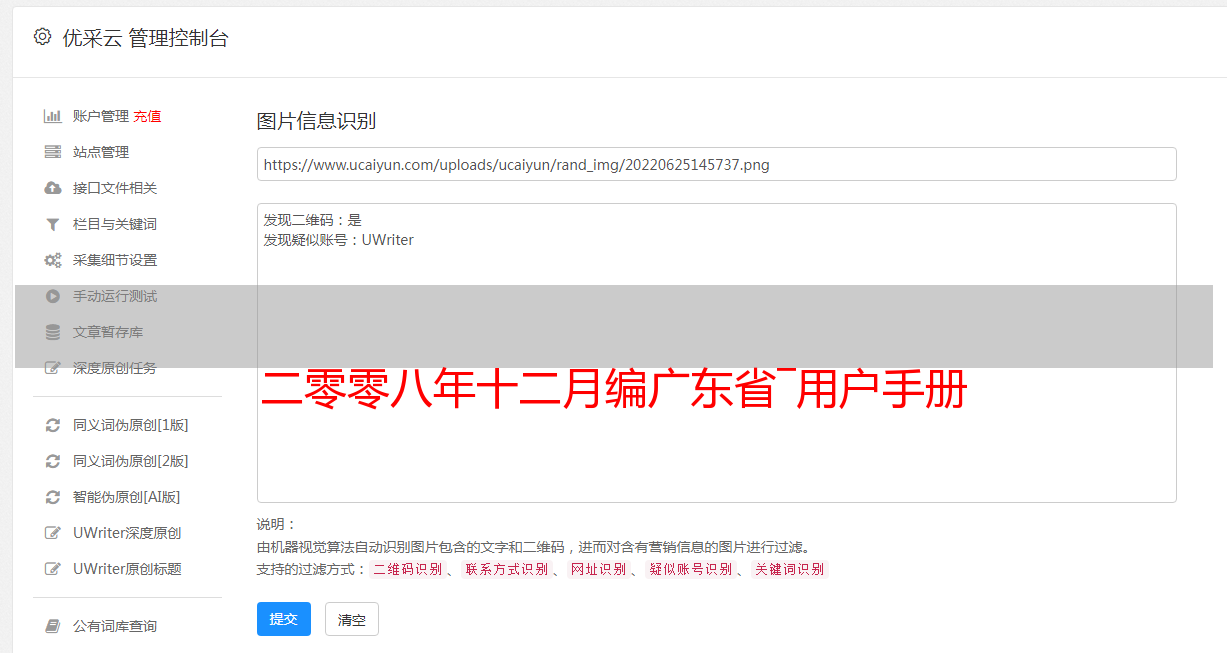The image size is (1227, 653).
Task: Click the refresh icon for 同义词伪原创[2版]
Action: pyautogui.click(x=53, y=461)
